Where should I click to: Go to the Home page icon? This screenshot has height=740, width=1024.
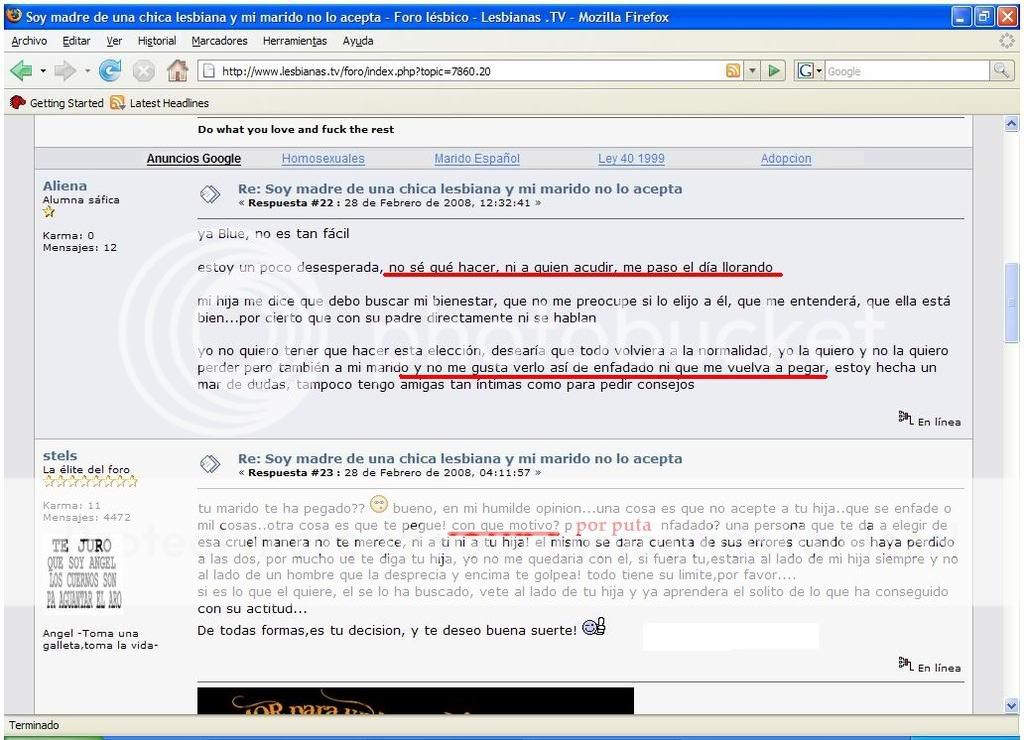pos(177,71)
